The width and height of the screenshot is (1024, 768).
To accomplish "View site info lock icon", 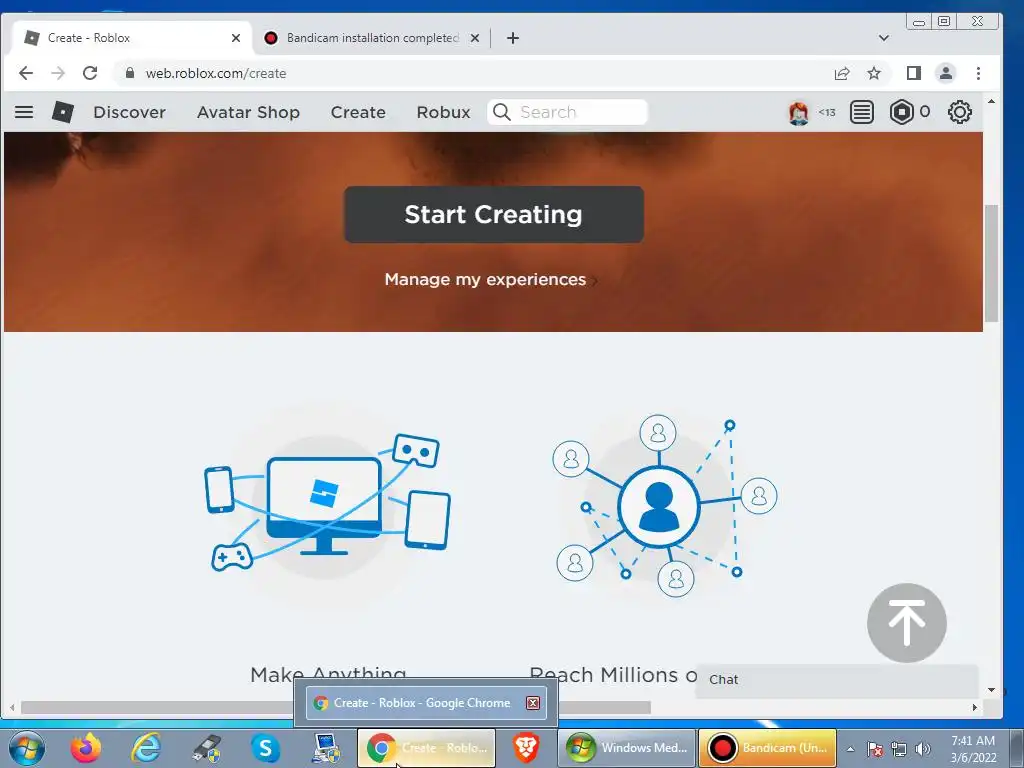I will tap(129, 73).
